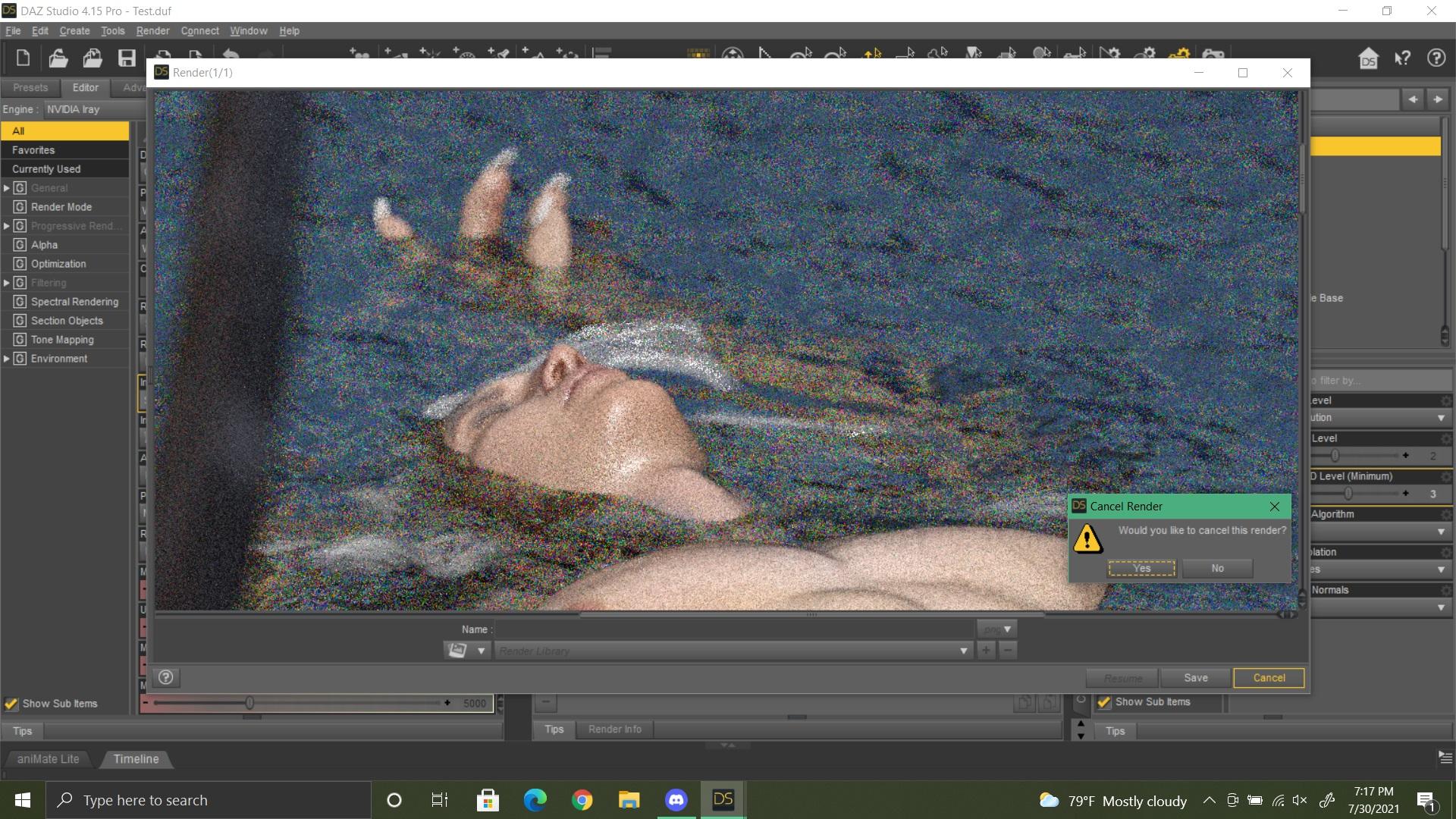
Task: Click the max samples 5000 slider
Action: pyautogui.click(x=249, y=703)
